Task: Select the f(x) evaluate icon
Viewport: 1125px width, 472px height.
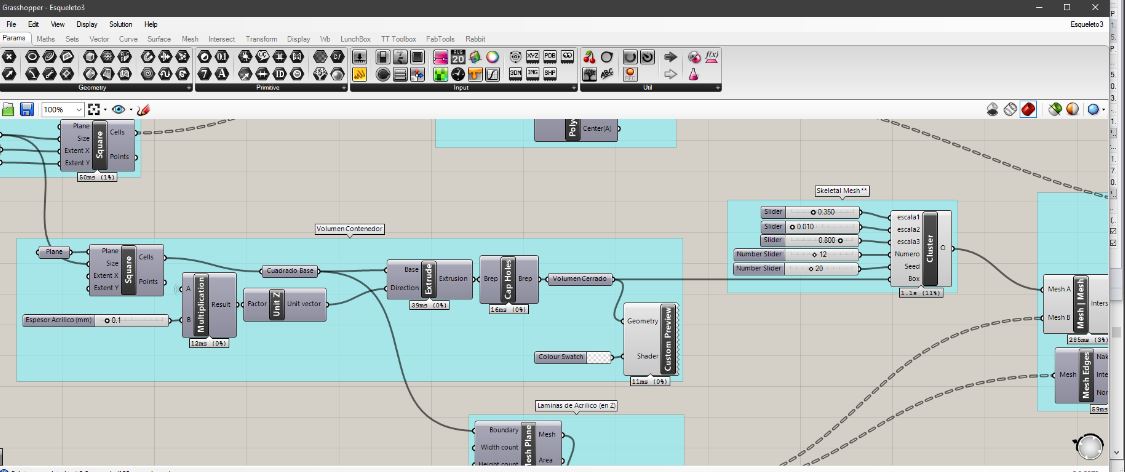Action: [x=712, y=56]
